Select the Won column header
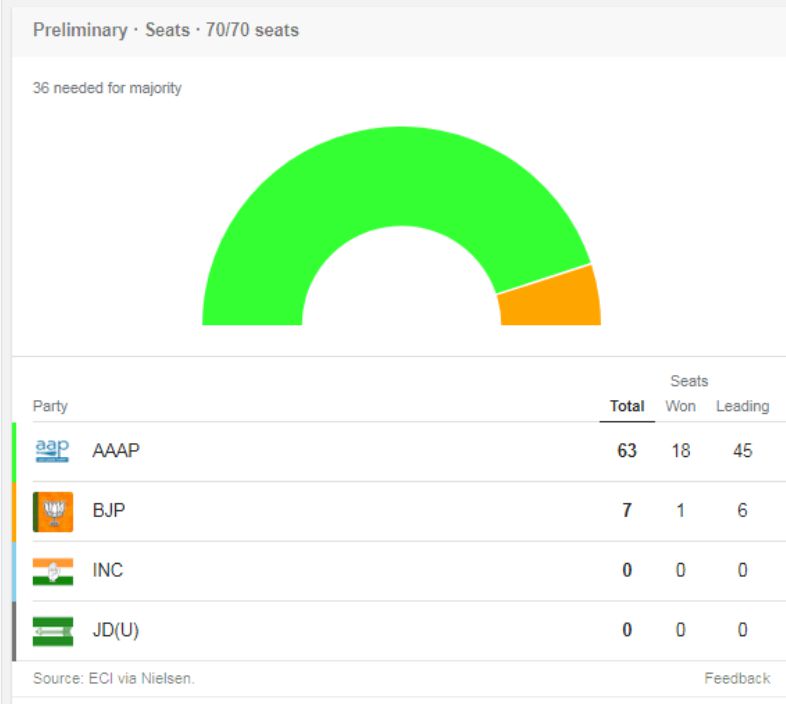 tap(680, 406)
